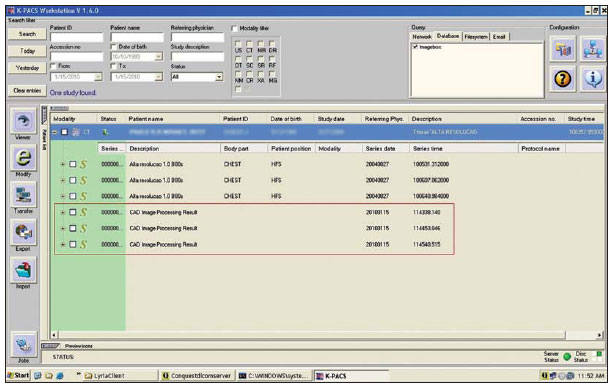Image resolution: width=614 pixels, height=390 pixels.
Task: Open the Viewer tool
Action: (23, 122)
